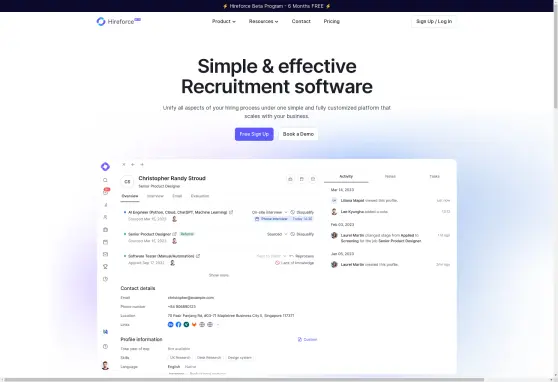This screenshot has width=558, height=382.
Task: Click the blue icon above help in sidebar
Action: 105,332
